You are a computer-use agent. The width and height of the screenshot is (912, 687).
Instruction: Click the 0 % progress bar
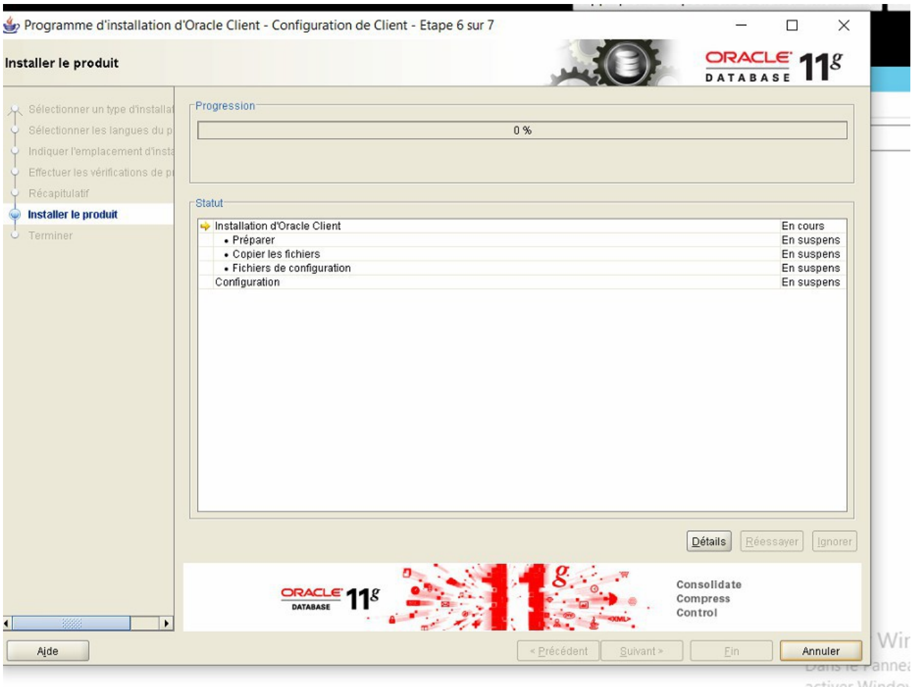522,130
